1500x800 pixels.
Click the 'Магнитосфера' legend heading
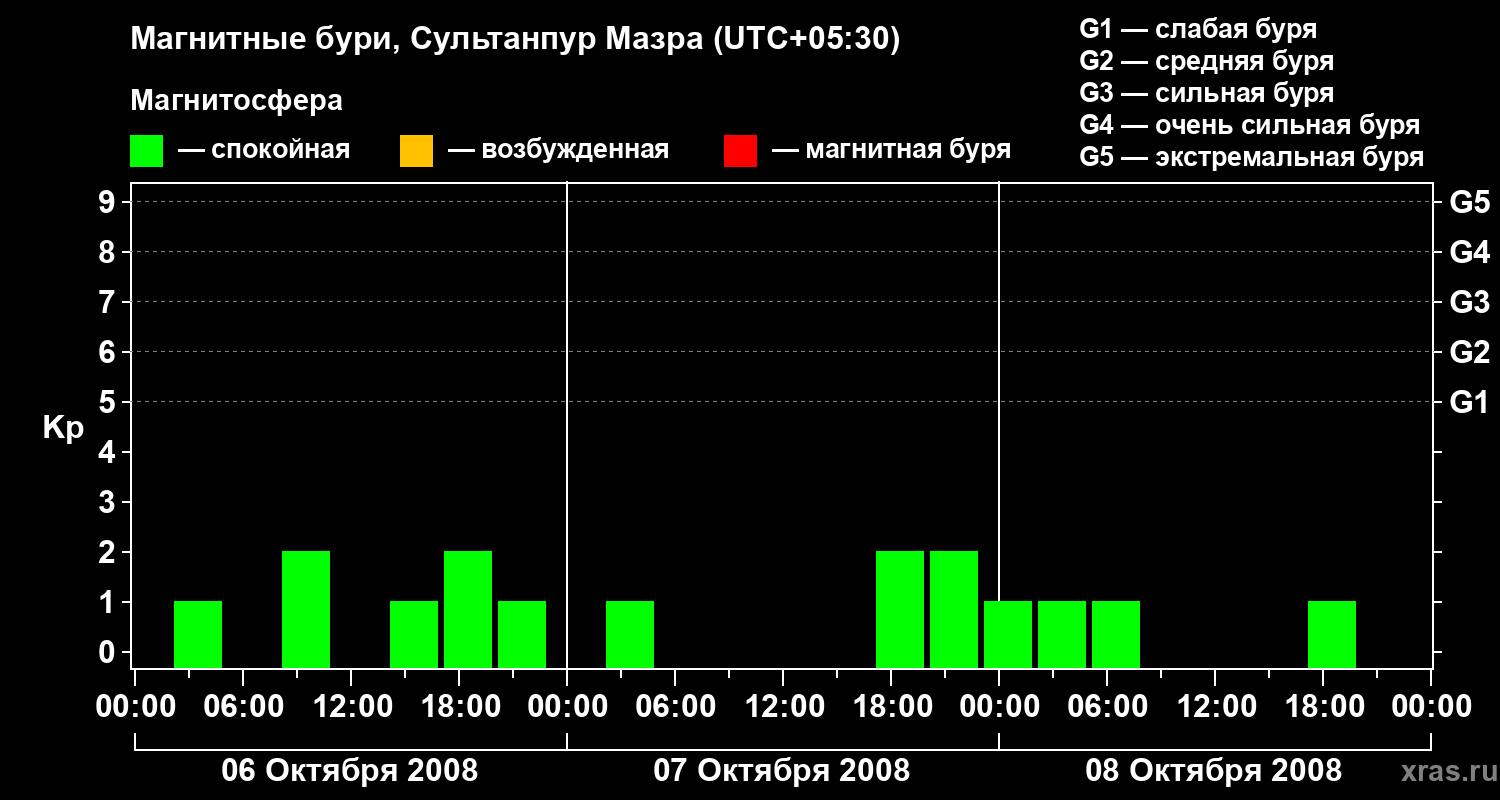(x=236, y=101)
